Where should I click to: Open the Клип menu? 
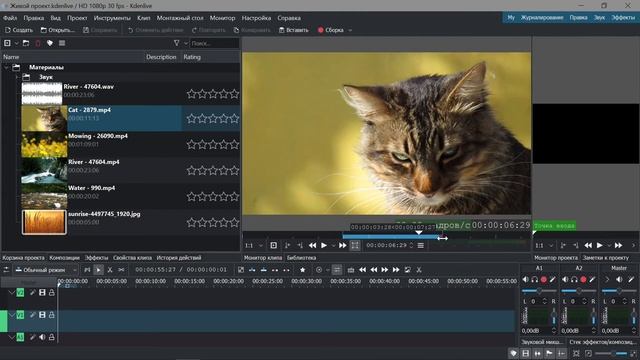tap(144, 18)
